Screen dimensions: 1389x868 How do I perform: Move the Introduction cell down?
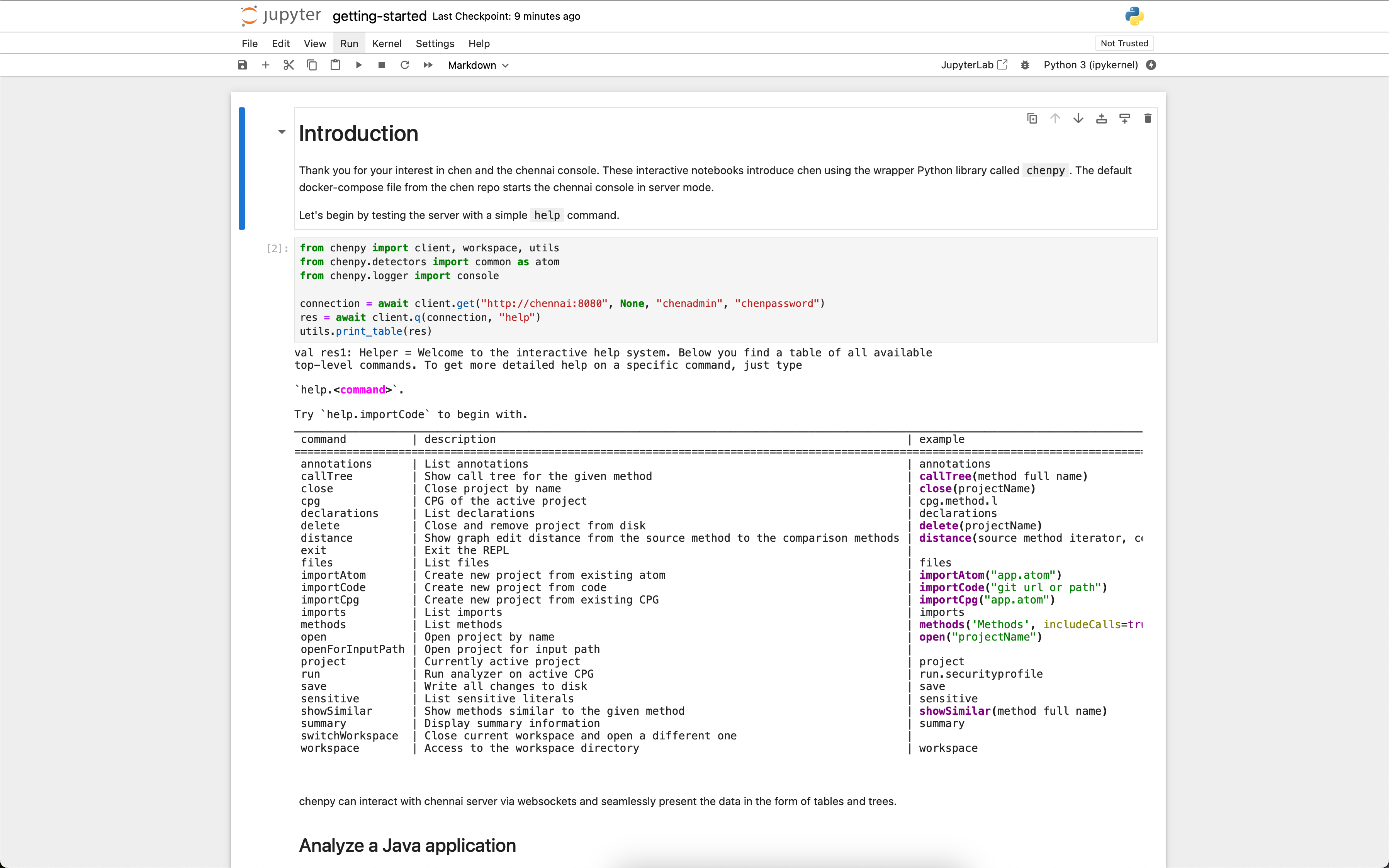tap(1078, 118)
